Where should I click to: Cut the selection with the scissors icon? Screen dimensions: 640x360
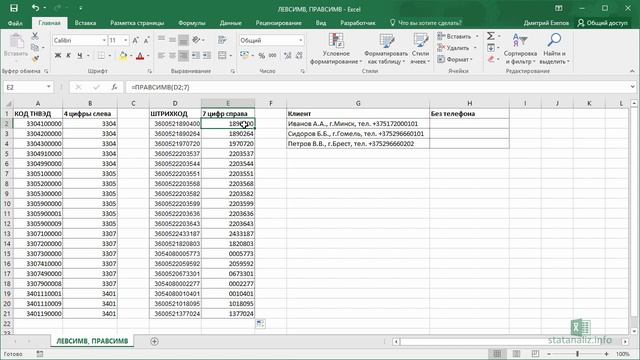pos(35,36)
